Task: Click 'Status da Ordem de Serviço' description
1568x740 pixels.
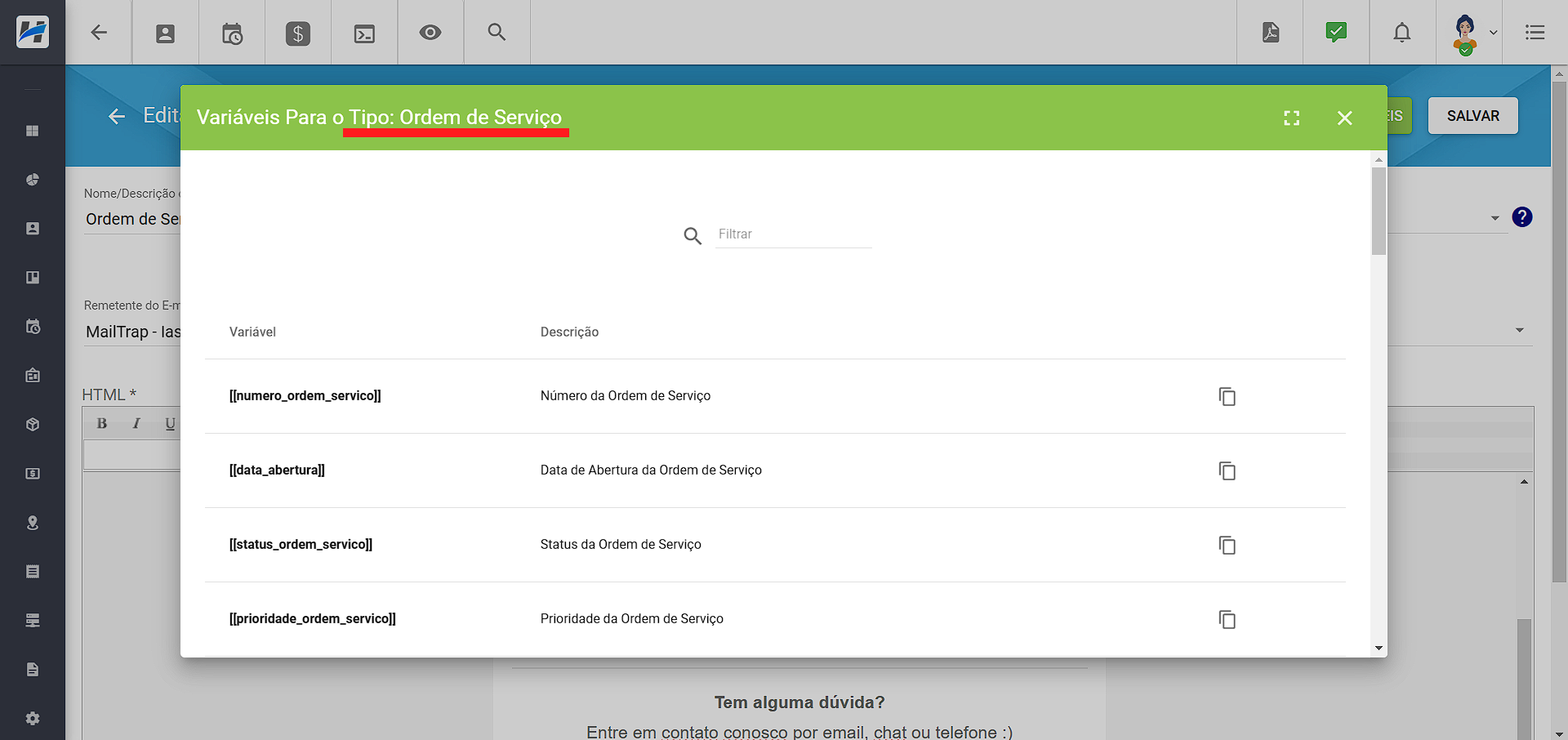Action: pyautogui.click(x=621, y=544)
